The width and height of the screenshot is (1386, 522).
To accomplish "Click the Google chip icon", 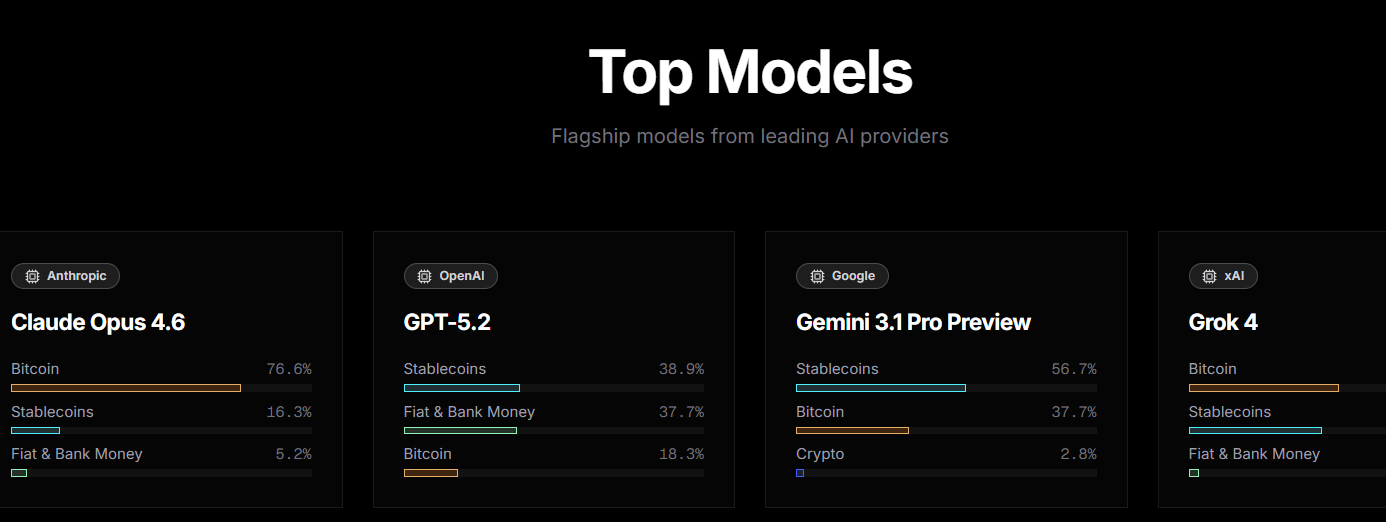I will tap(817, 276).
